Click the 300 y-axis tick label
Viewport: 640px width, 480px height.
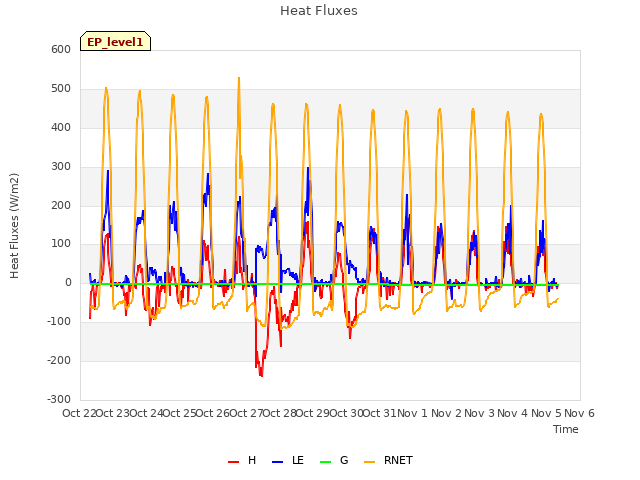point(61,167)
